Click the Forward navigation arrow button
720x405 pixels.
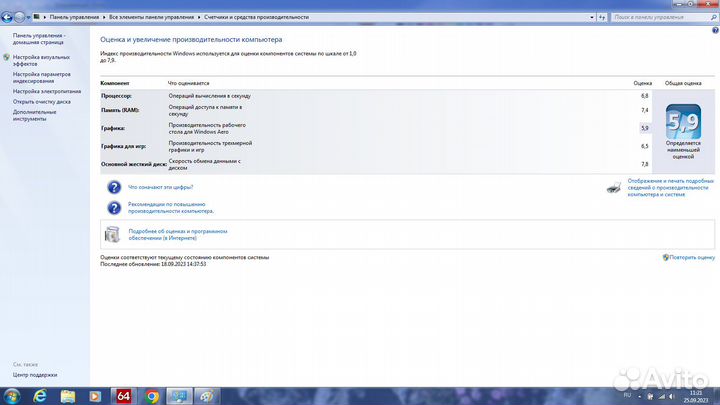pos(19,17)
